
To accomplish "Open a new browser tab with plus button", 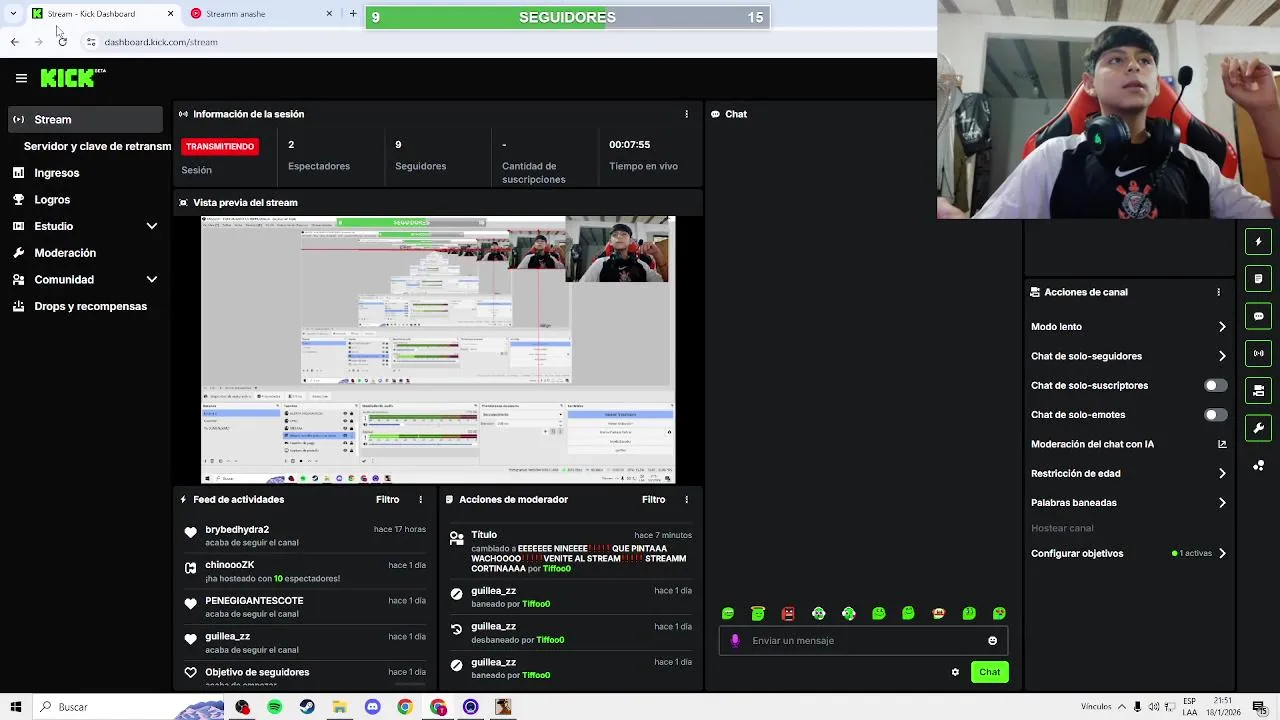I will [x=352, y=14].
